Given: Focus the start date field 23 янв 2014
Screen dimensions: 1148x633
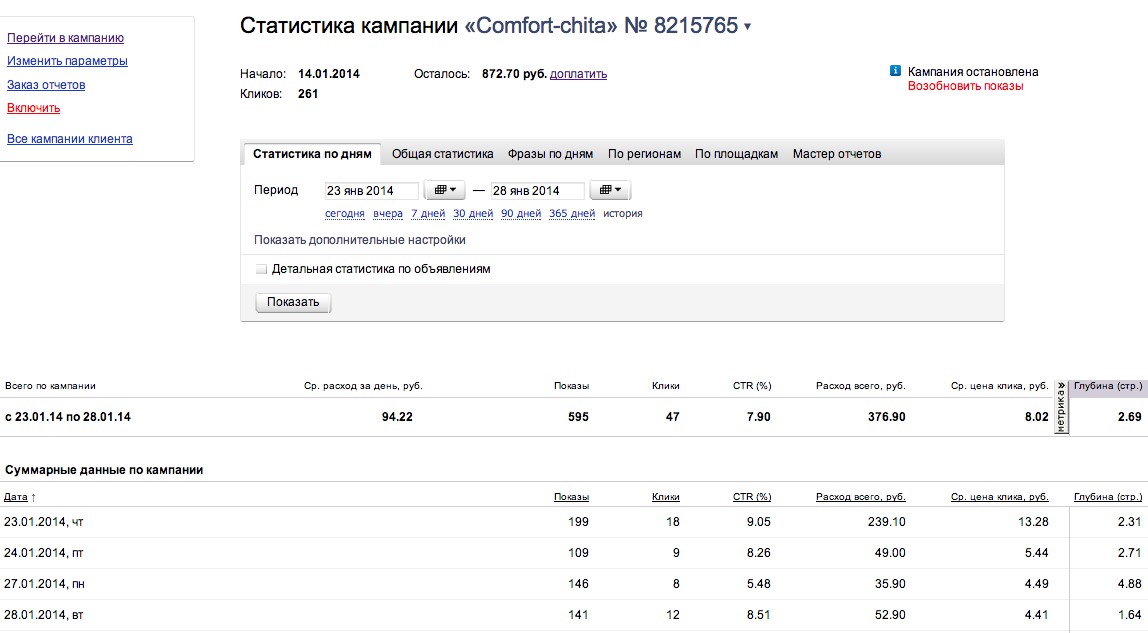Looking at the screenshot, I should tap(371, 191).
